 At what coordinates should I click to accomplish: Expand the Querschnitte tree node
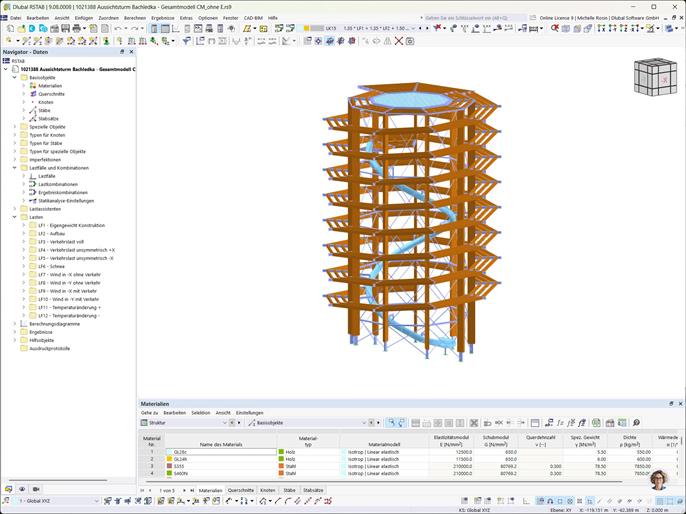coord(24,94)
